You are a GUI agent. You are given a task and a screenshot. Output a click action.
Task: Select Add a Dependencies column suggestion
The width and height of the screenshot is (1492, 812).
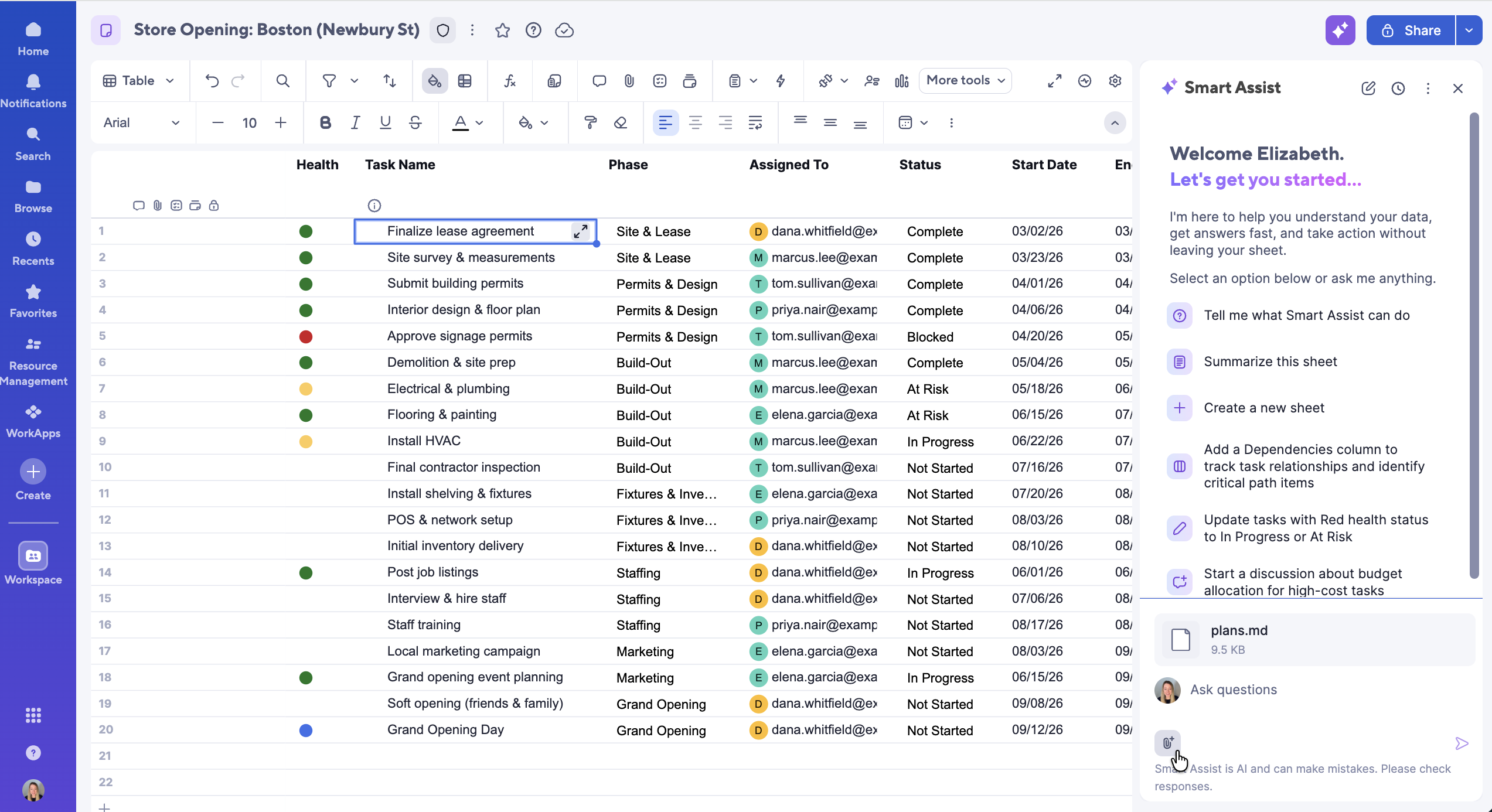1296,466
